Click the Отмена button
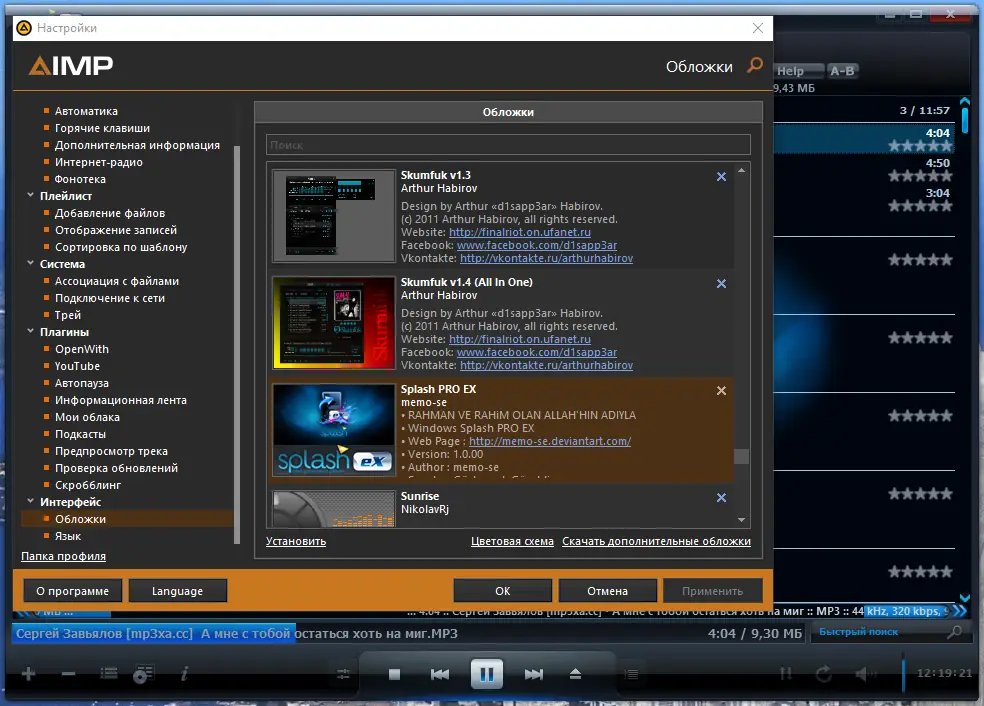The image size is (984, 706). (607, 591)
